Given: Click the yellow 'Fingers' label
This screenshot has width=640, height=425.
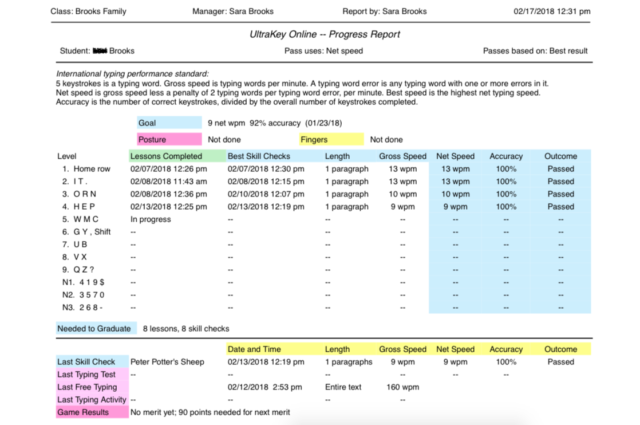Looking at the screenshot, I should click(331, 140).
